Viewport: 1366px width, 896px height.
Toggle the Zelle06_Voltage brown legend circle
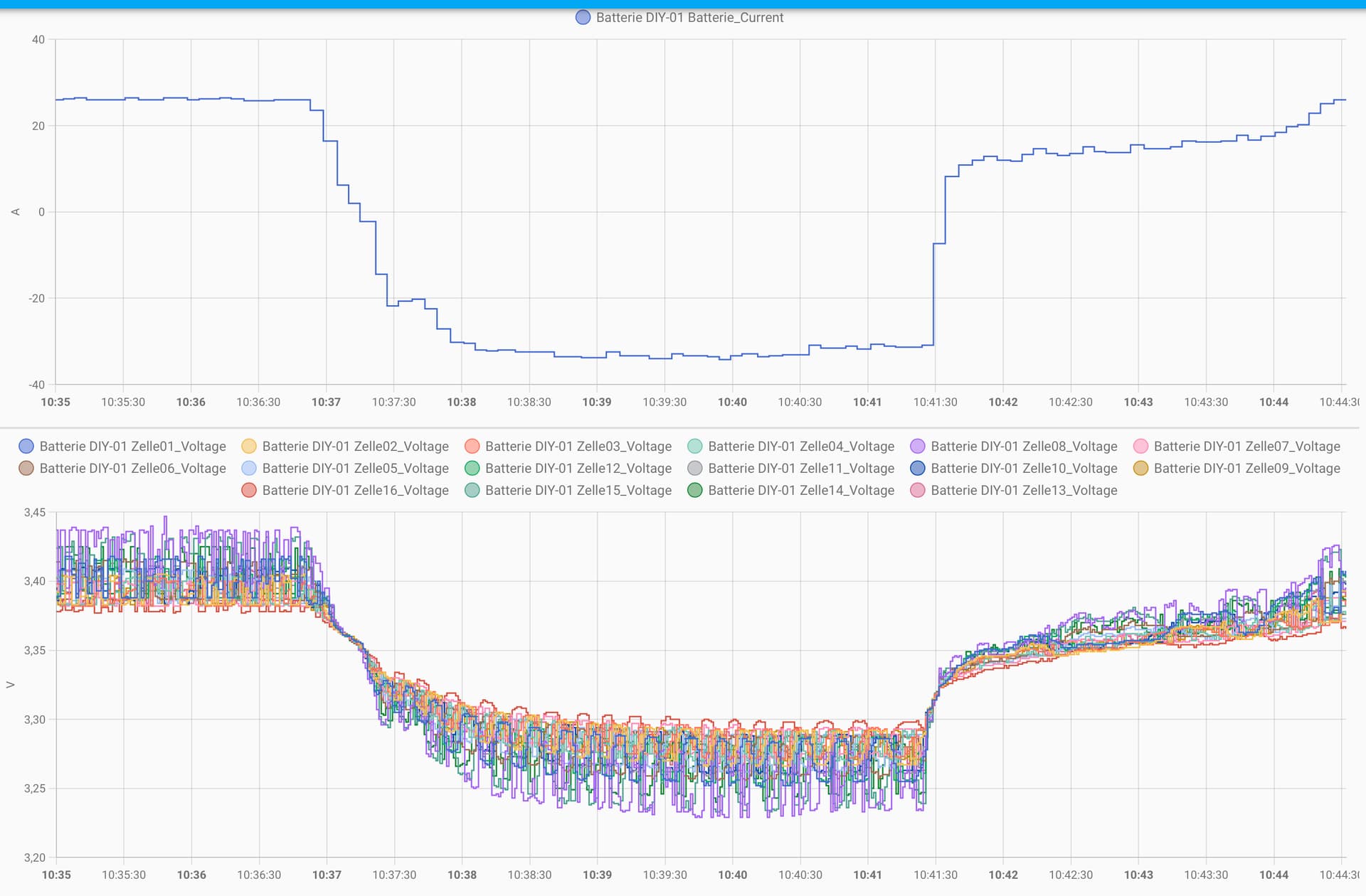[26, 469]
